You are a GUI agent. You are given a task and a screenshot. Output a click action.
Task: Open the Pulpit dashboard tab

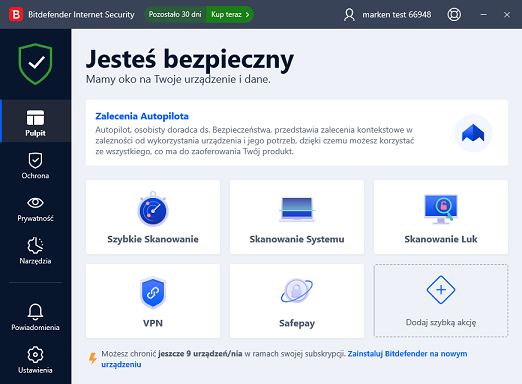click(x=35, y=121)
